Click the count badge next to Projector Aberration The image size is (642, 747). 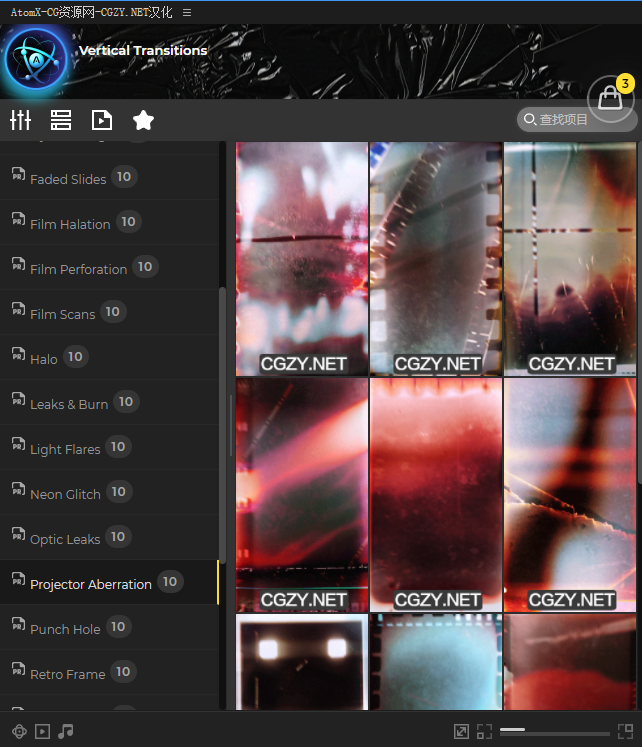coord(170,582)
